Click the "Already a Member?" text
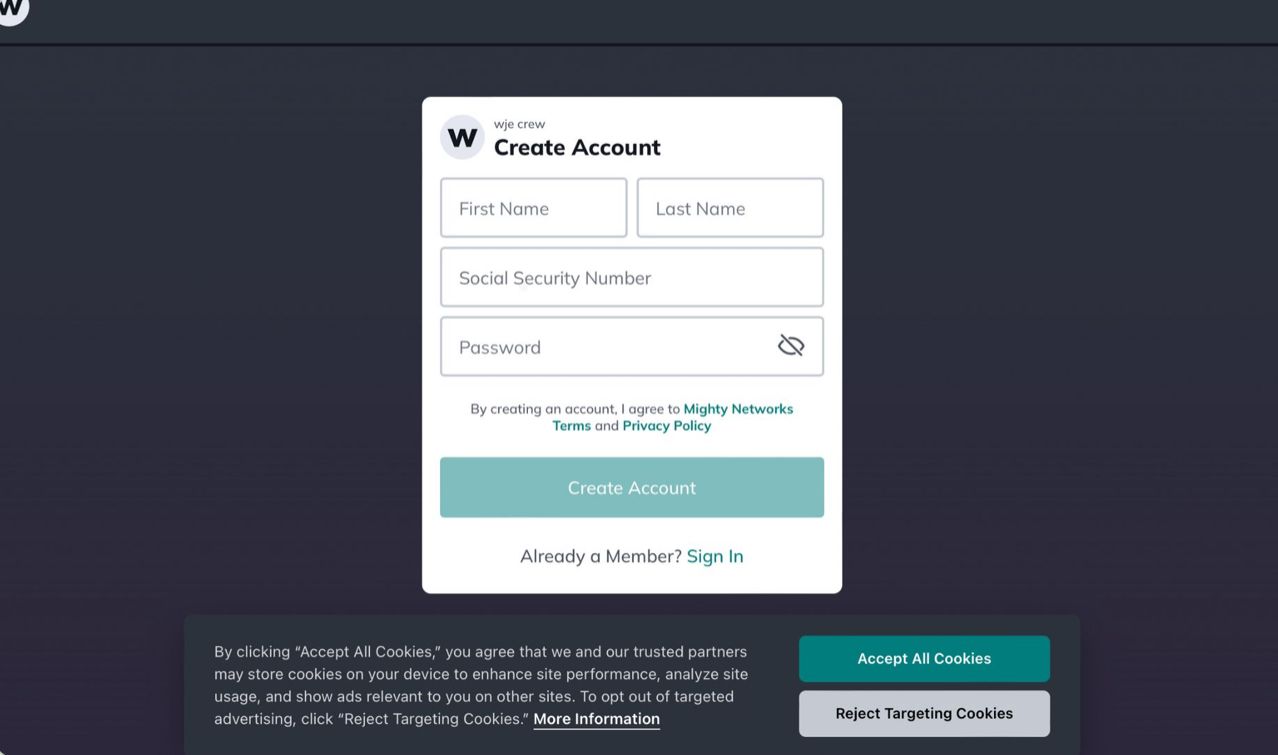 600,556
